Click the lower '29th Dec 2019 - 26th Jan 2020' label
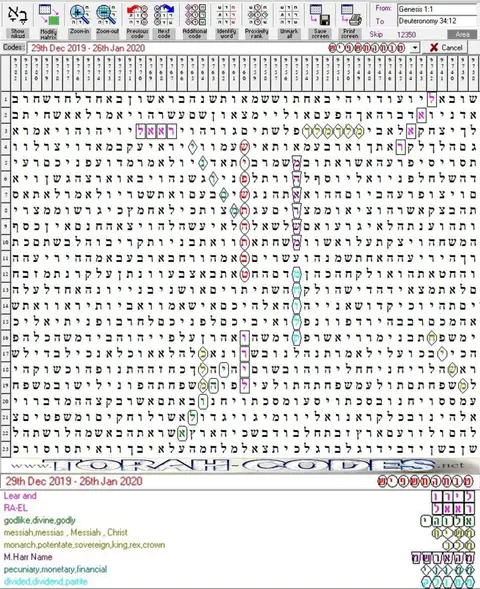Viewport: 480px width, 589px height. pyautogui.click(x=74, y=481)
